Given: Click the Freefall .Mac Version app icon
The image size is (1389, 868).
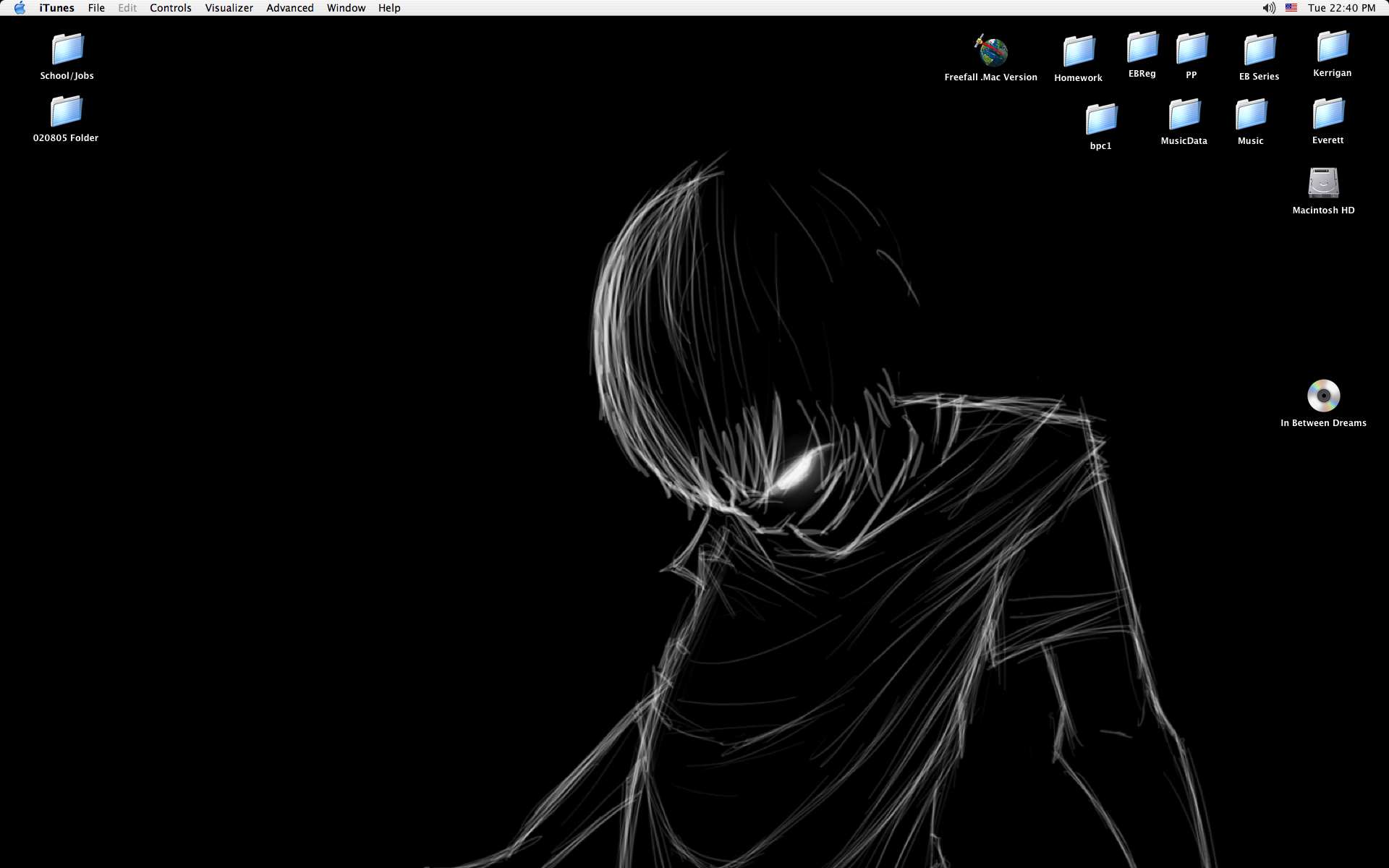Looking at the screenshot, I should click(991, 51).
